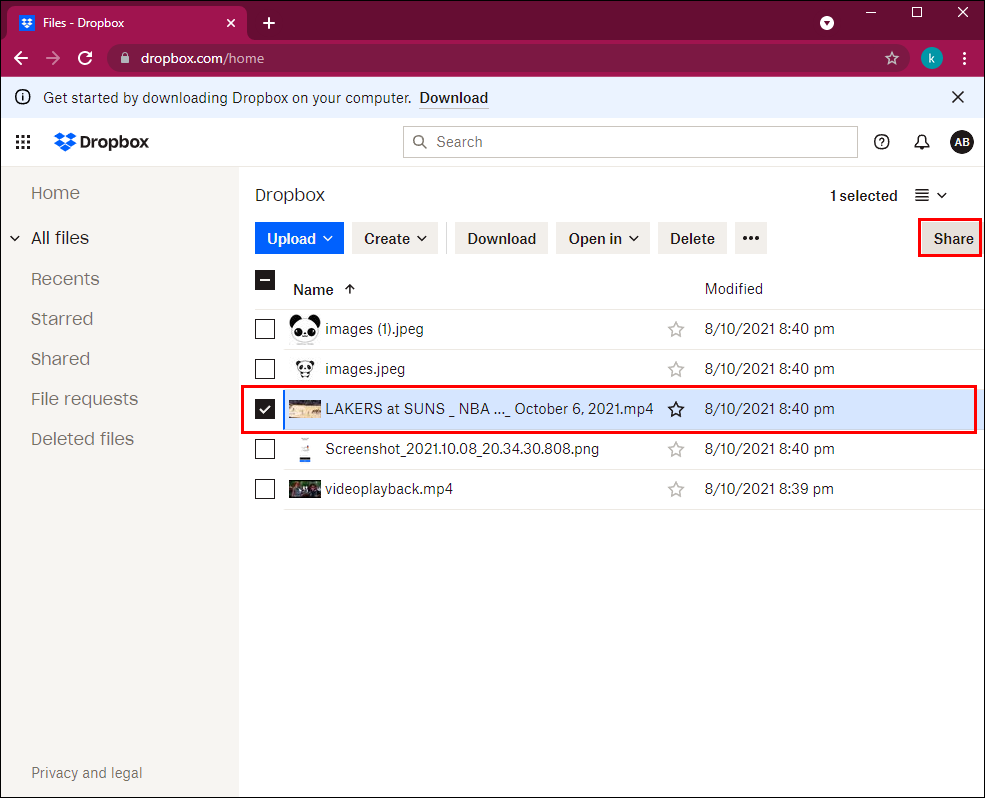Open File requests in the sidebar

[85, 399]
